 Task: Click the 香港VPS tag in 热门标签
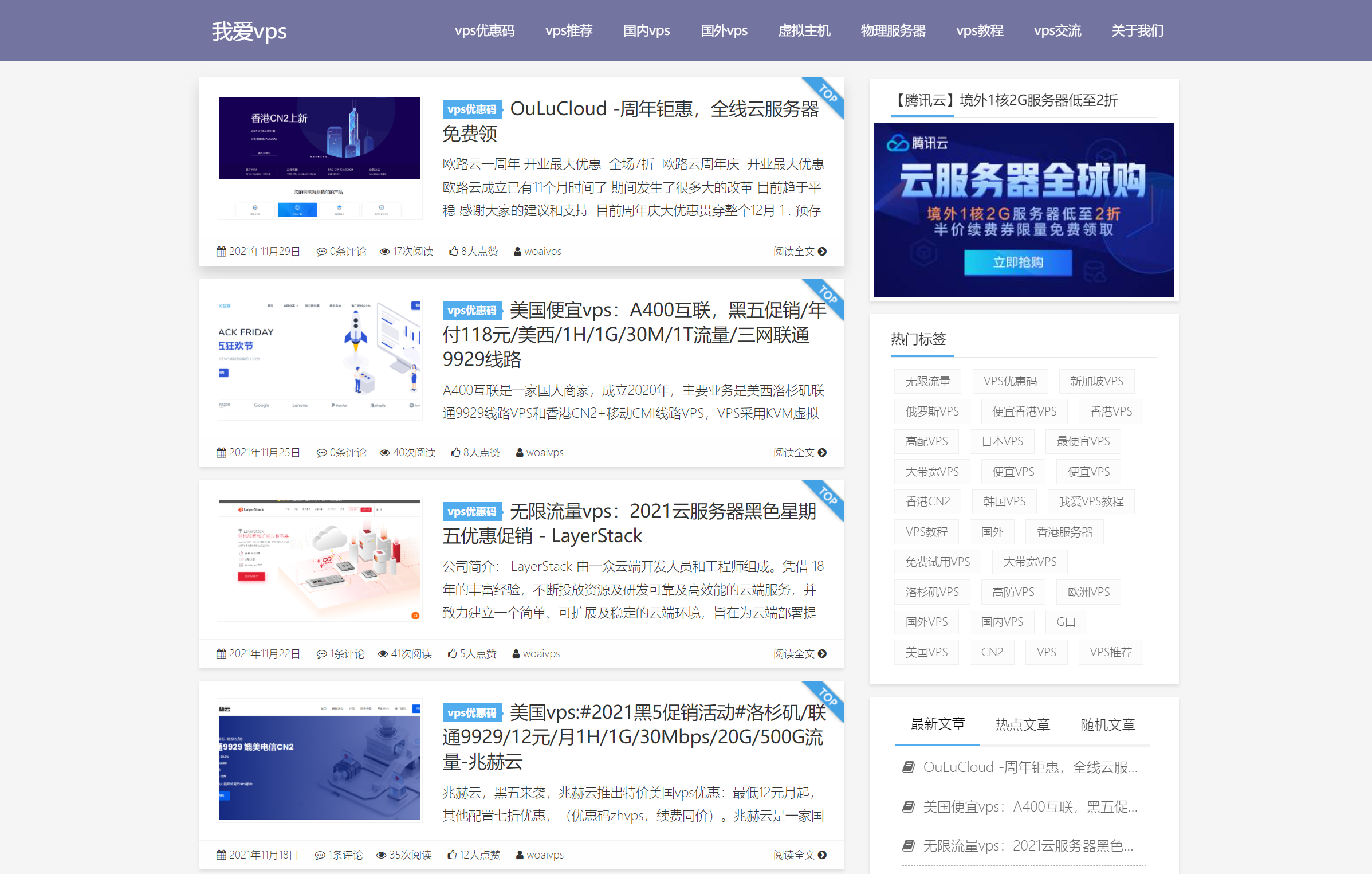coord(1110,411)
